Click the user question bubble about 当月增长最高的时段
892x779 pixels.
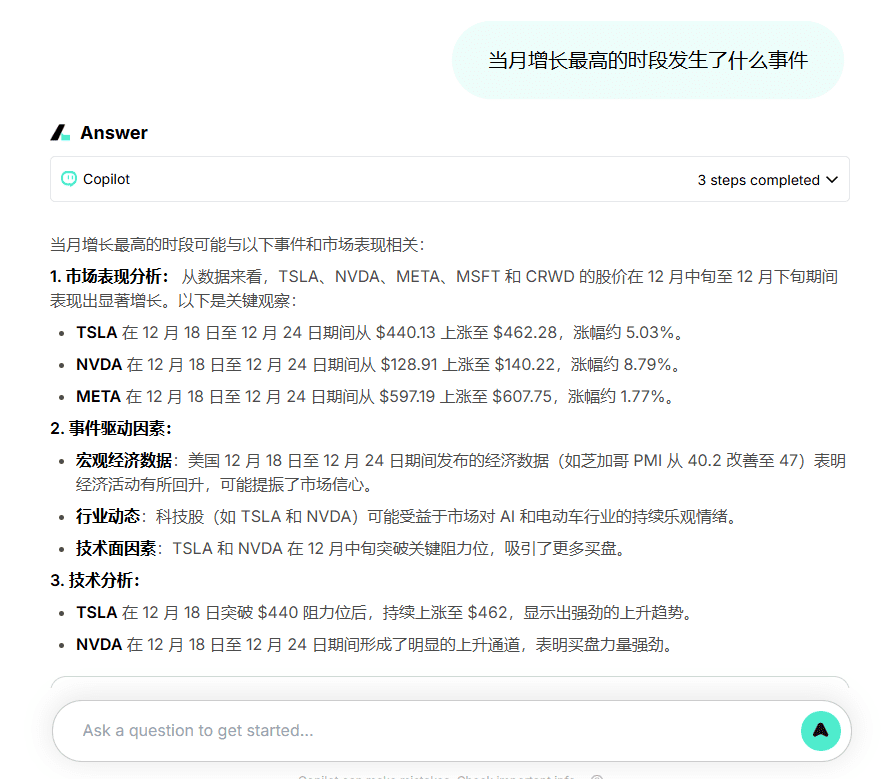[x=648, y=60]
